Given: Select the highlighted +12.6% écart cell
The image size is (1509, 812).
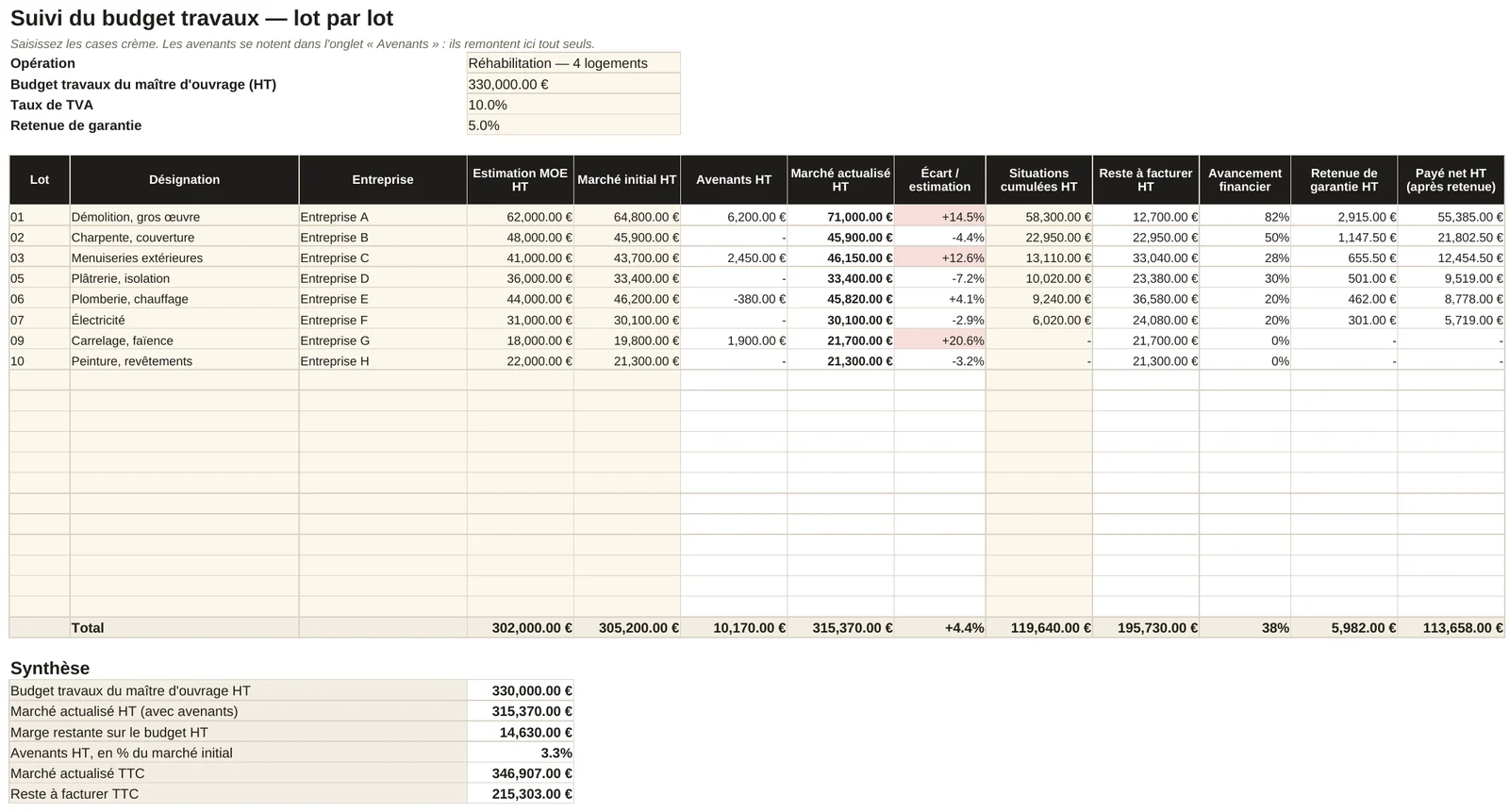Looking at the screenshot, I should [939, 258].
